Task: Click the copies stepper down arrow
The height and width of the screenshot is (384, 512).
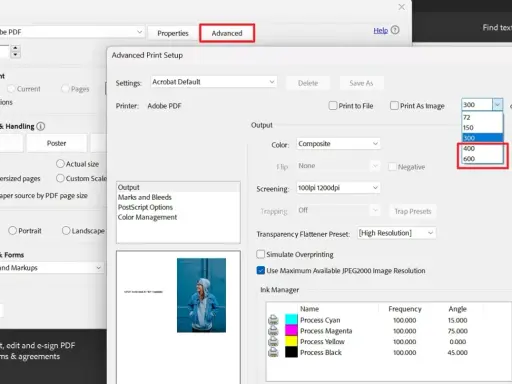Action: pyautogui.click(x=15, y=55)
